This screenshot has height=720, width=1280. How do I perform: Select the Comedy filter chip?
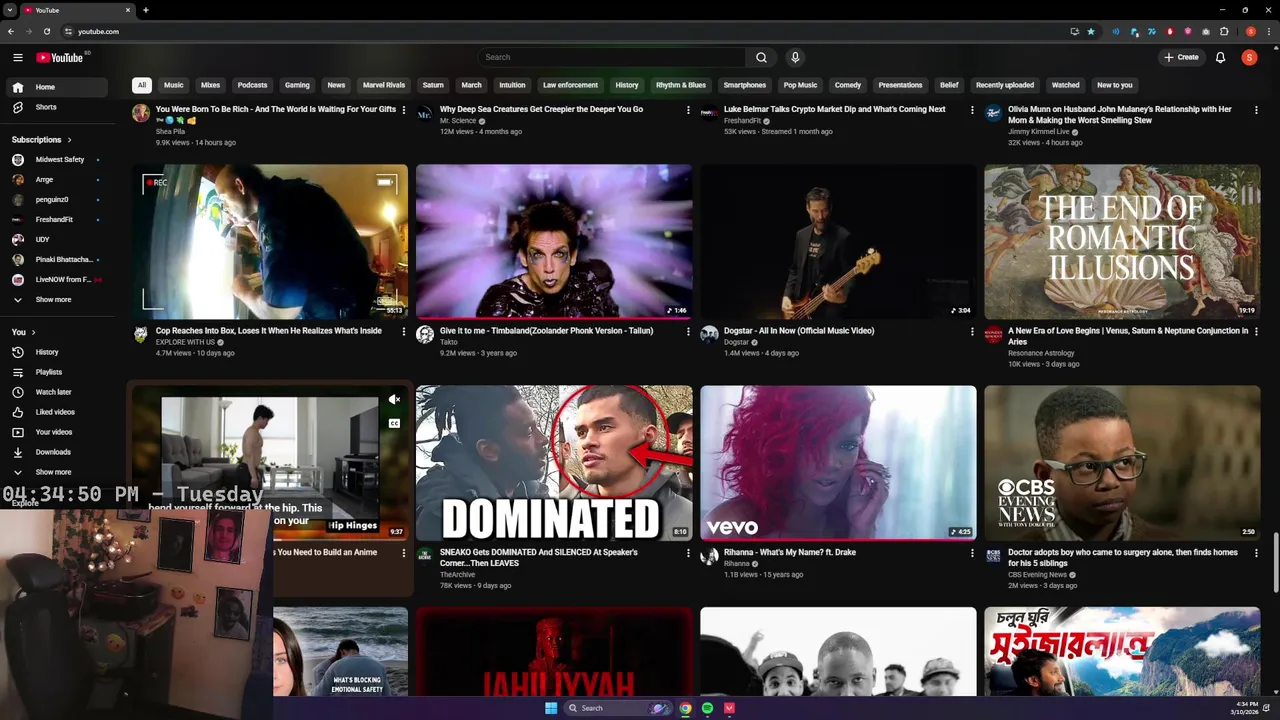point(848,85)
